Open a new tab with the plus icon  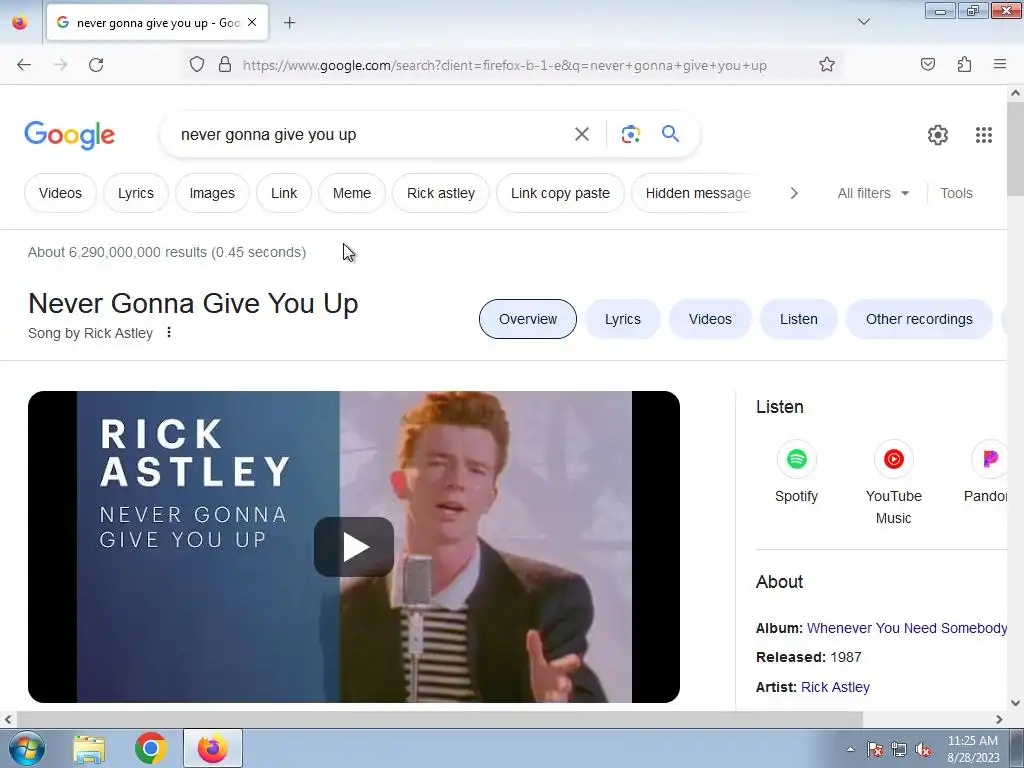[289, 23]
